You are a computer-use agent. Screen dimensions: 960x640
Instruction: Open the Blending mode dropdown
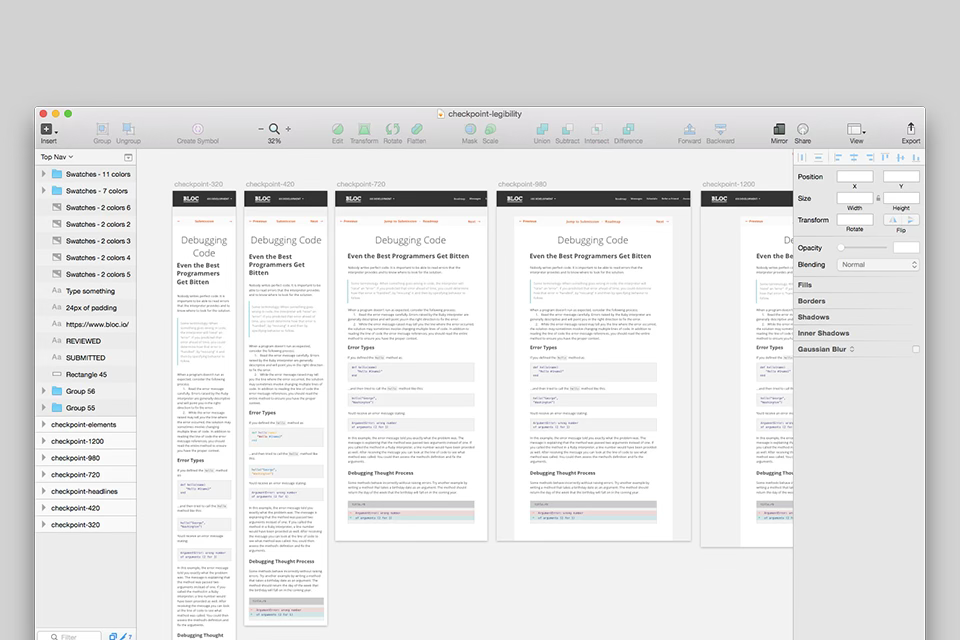(x=878, y=265)
